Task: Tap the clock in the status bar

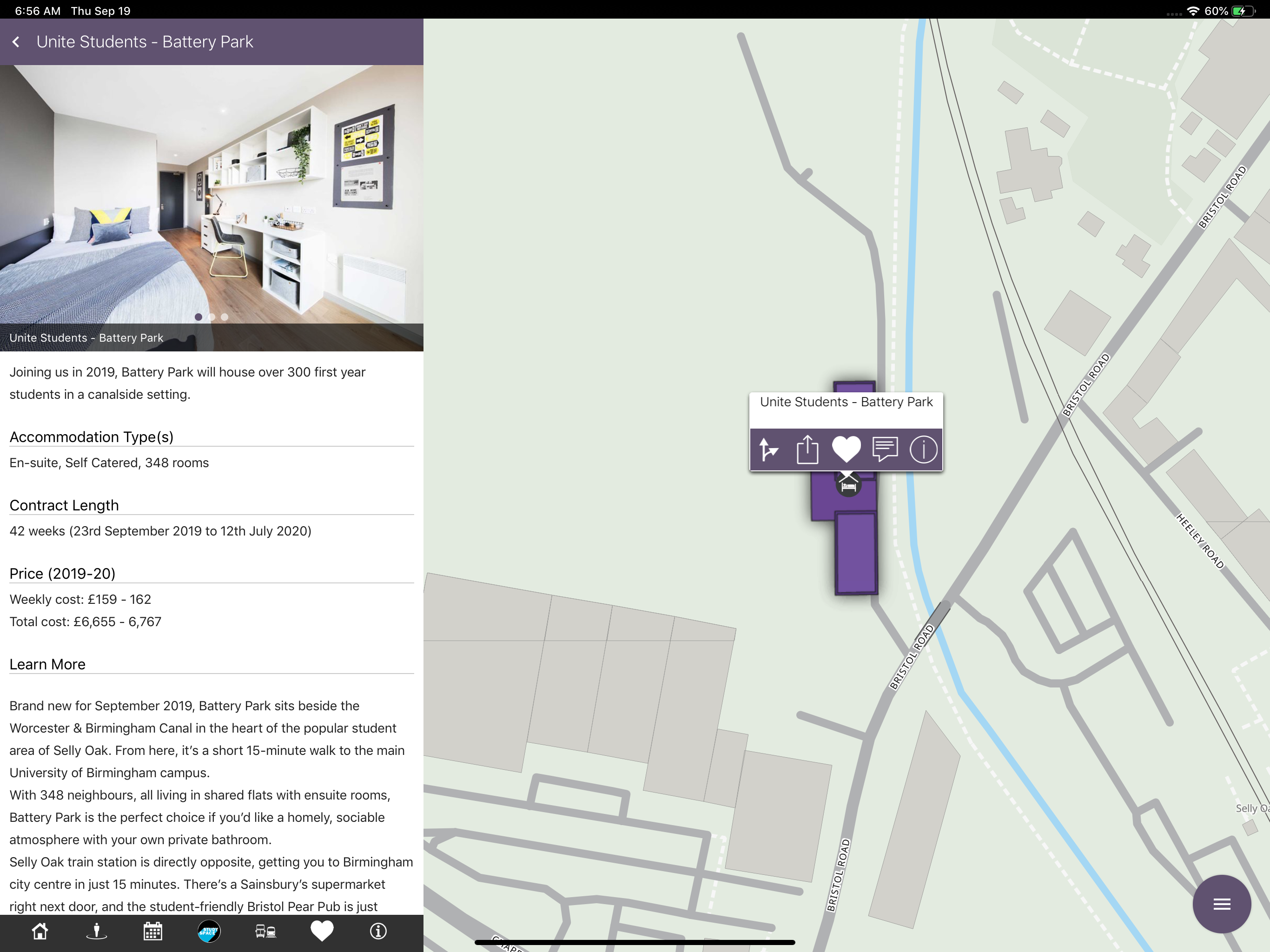Action: [x=37, y=11]
